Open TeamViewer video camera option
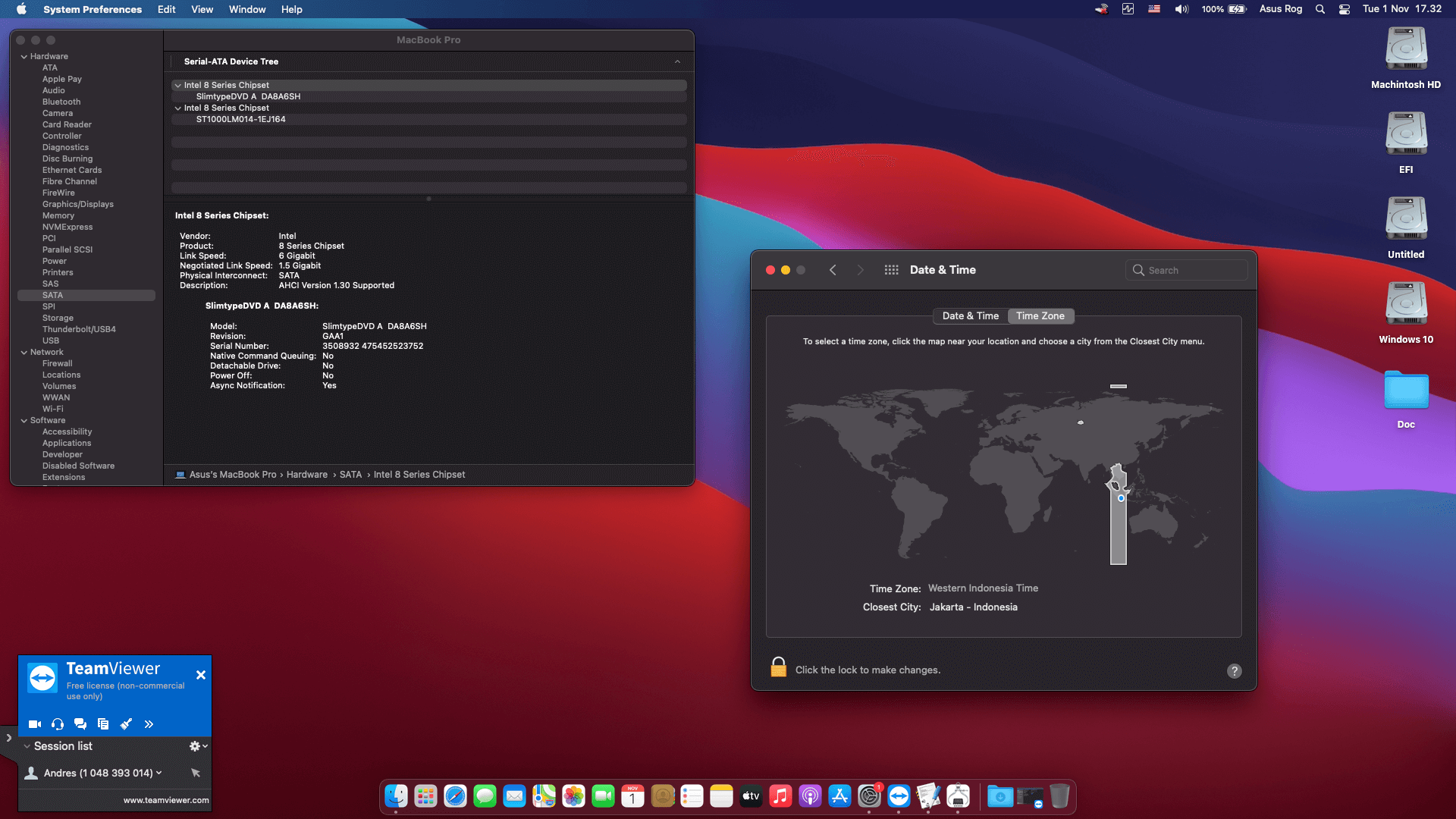1456x819 pixels. [35, 724]
